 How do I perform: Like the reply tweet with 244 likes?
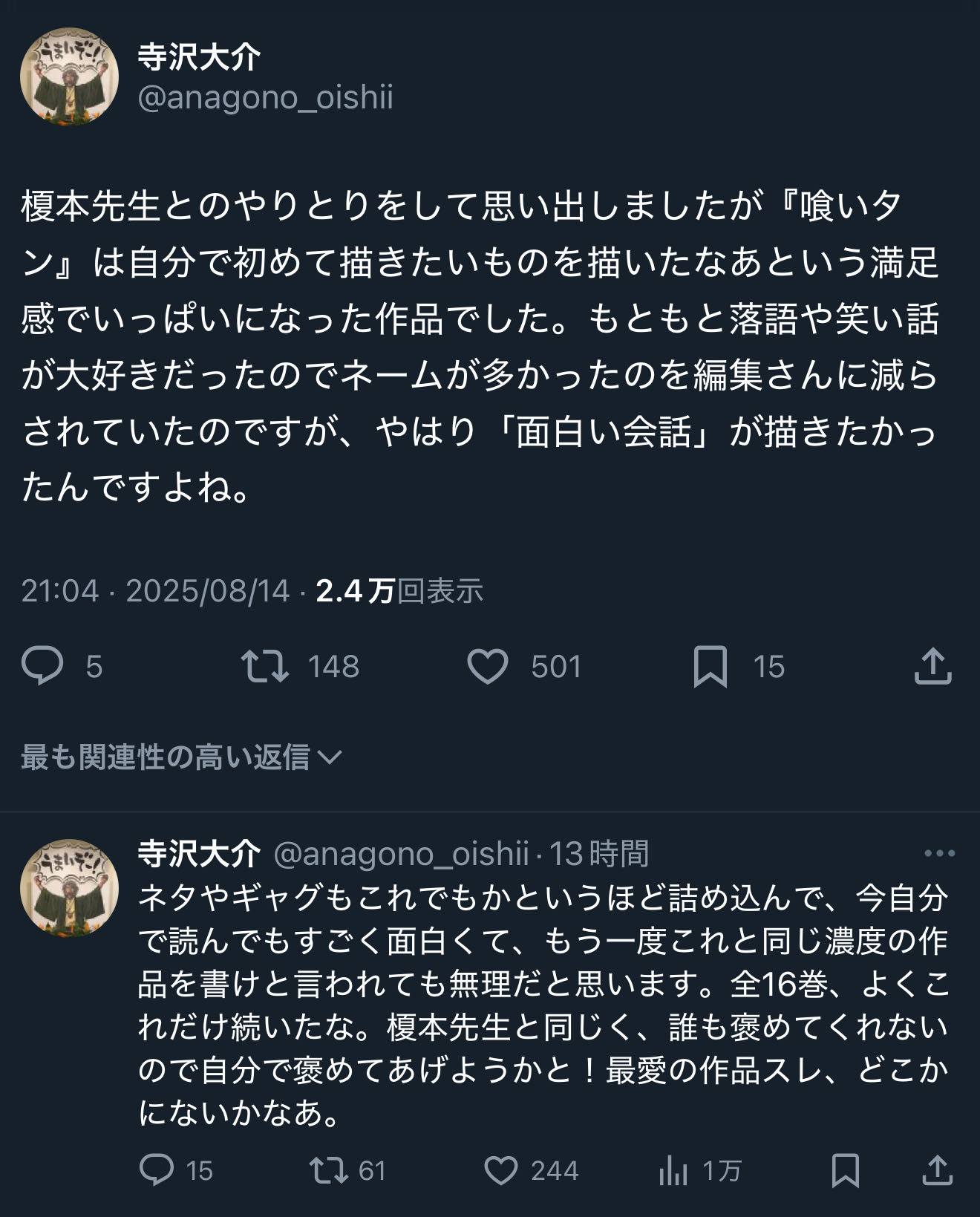[501, 1170]
